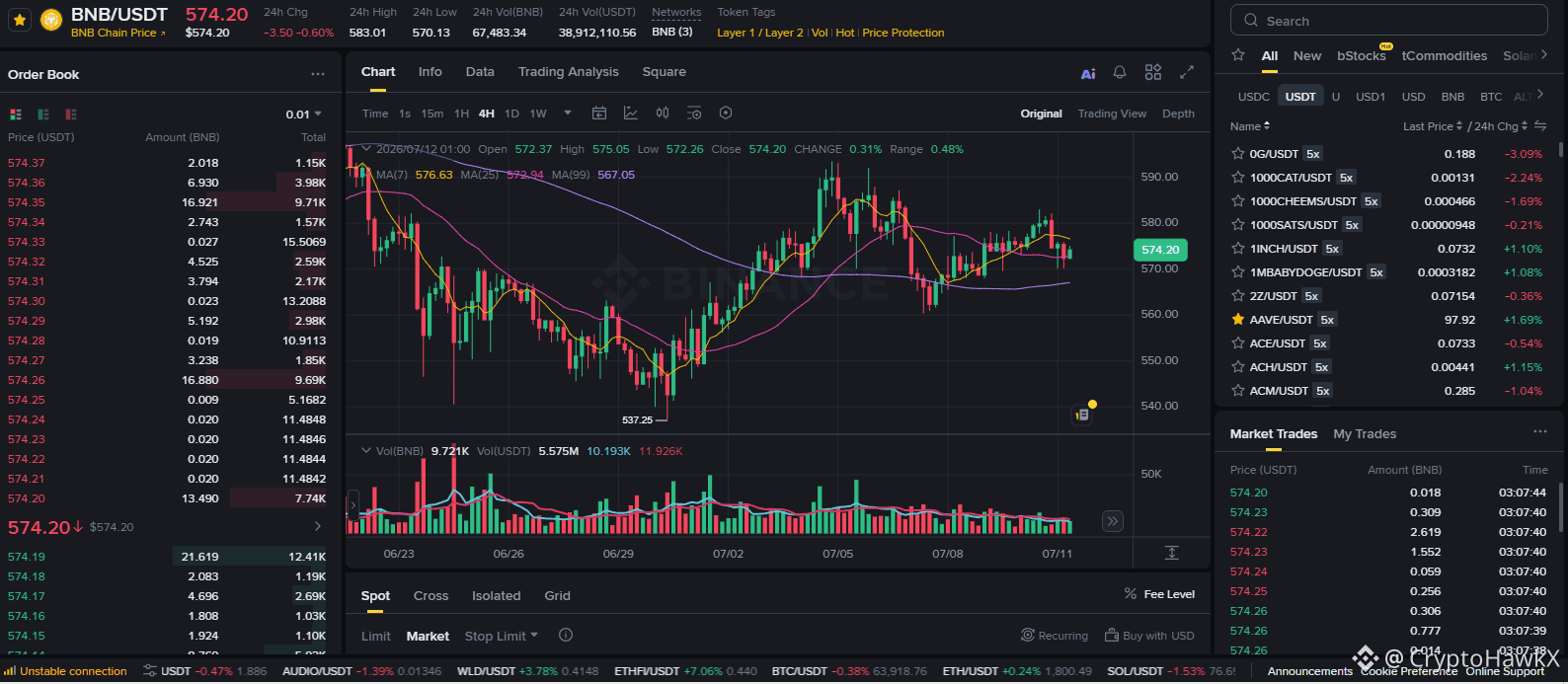Image resolution: width=1568 pixels, height=684 pixels.
Task: Select the 1s time interval
Action: click(405, 114)
